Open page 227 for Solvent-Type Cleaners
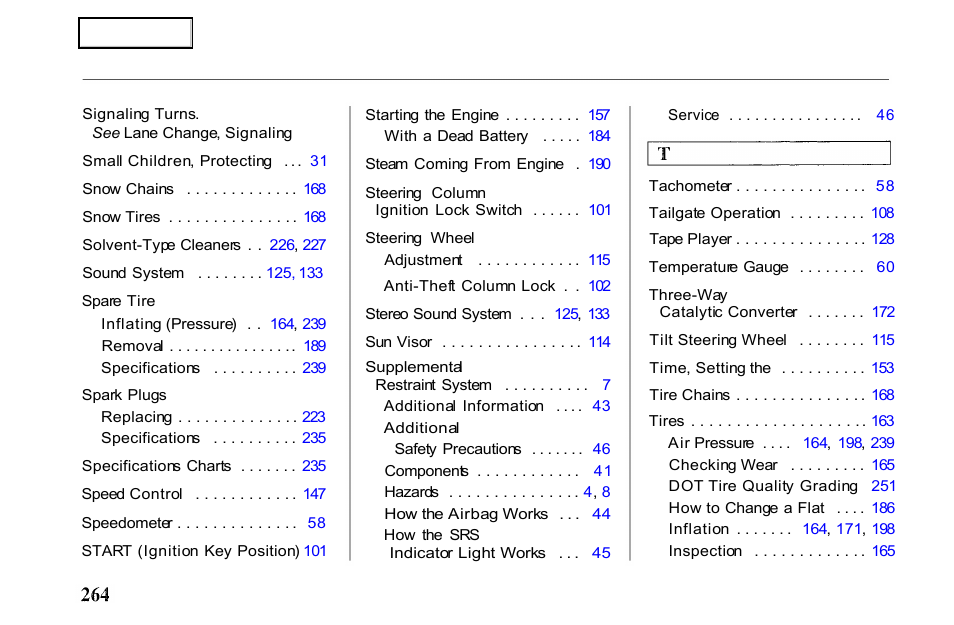 (314, 245)
